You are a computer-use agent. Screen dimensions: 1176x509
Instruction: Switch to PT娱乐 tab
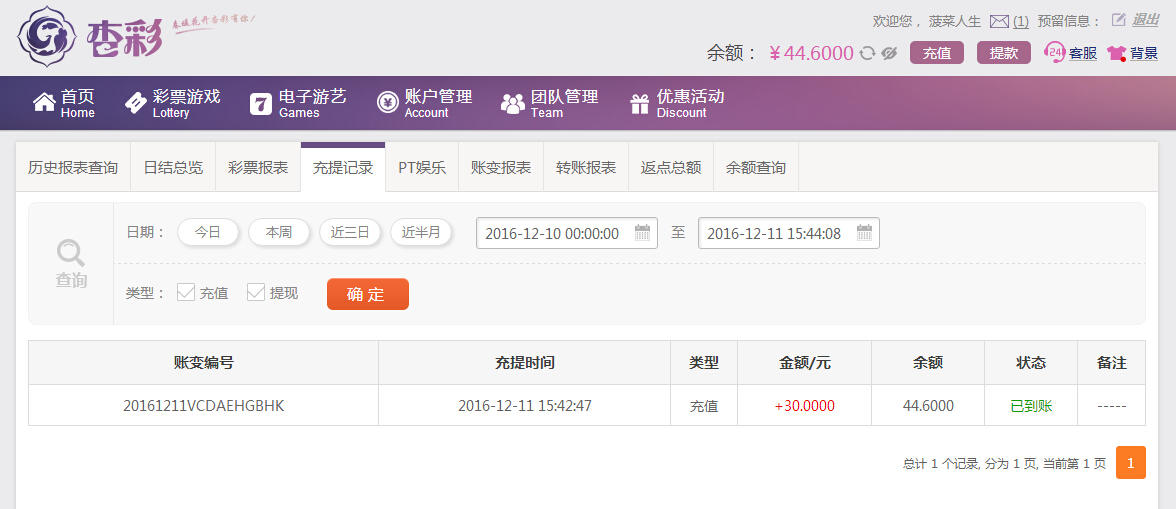[422, 167]
